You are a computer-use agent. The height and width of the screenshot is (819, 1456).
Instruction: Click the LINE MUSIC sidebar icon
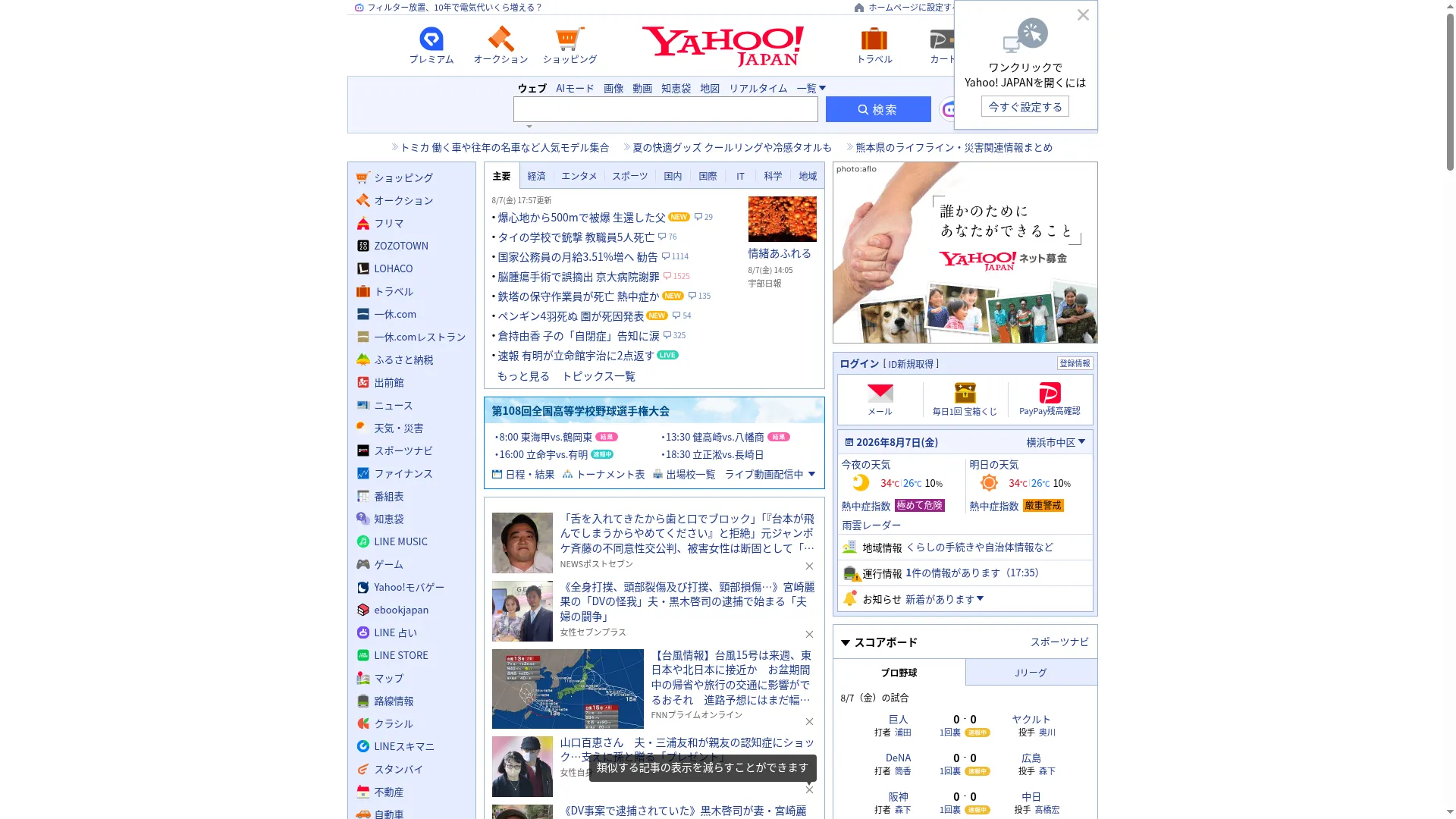pyautogui.click(x=363, y=541)
